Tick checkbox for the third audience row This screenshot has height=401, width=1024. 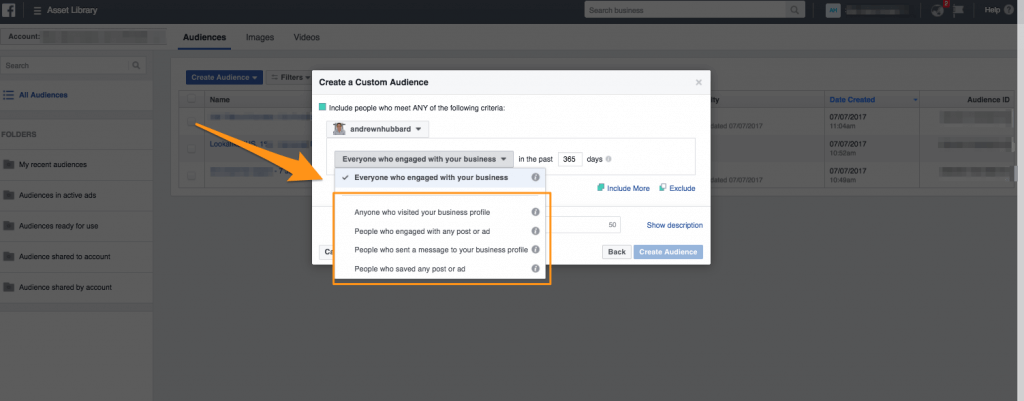[x=191, y=176]
